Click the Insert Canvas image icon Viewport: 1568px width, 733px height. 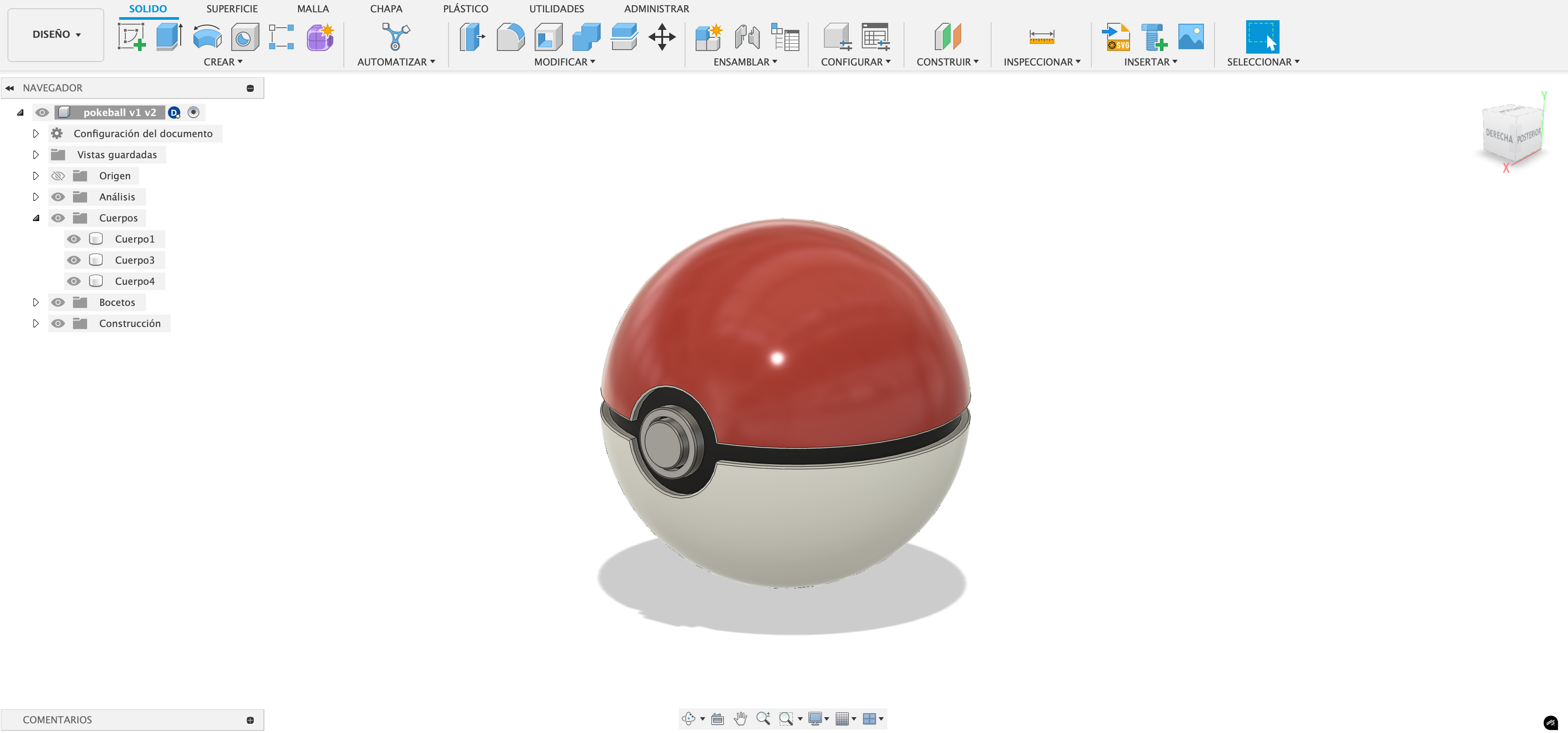tap(1191, 37)
